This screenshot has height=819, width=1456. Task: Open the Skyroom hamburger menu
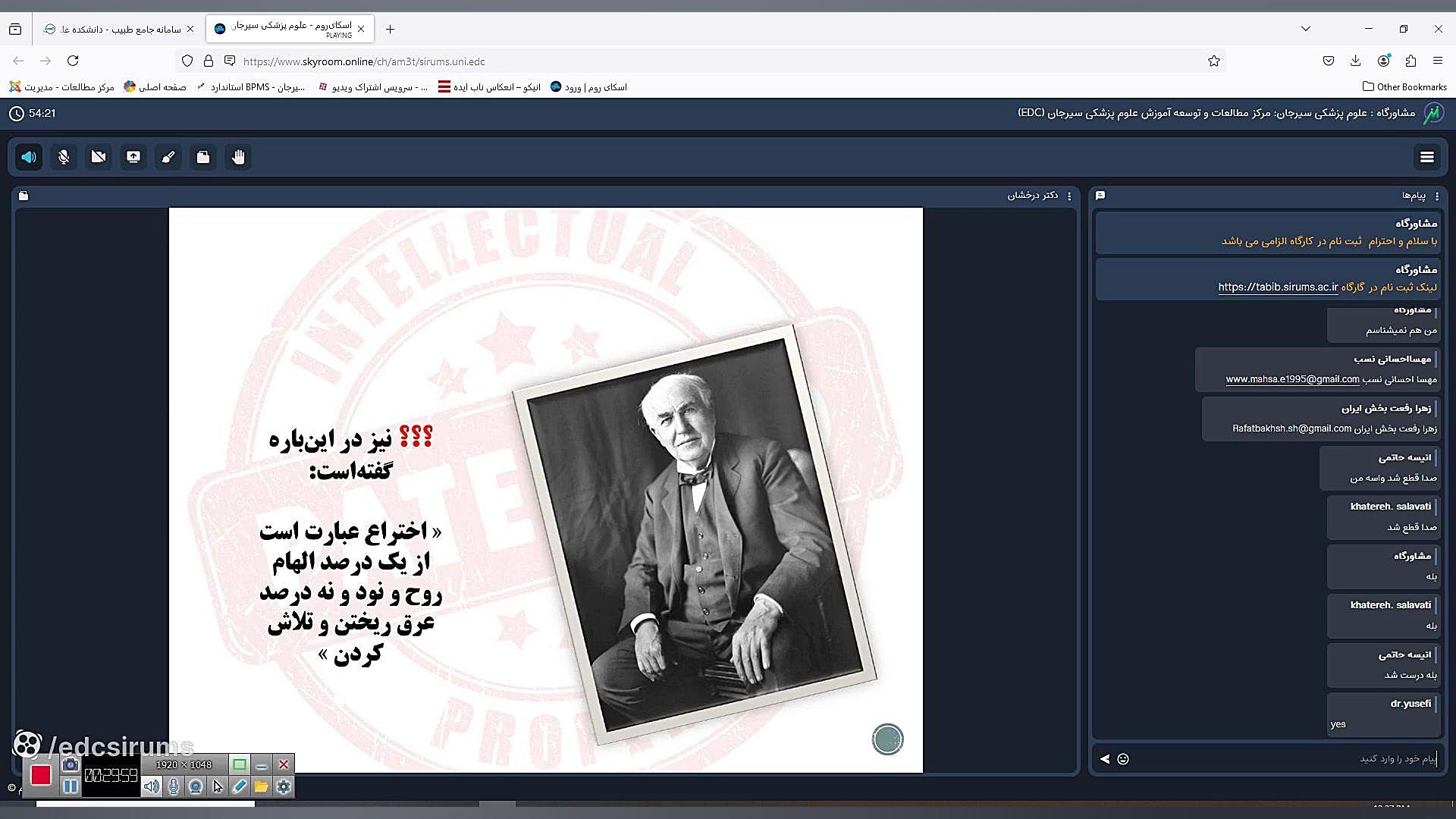1426,157
